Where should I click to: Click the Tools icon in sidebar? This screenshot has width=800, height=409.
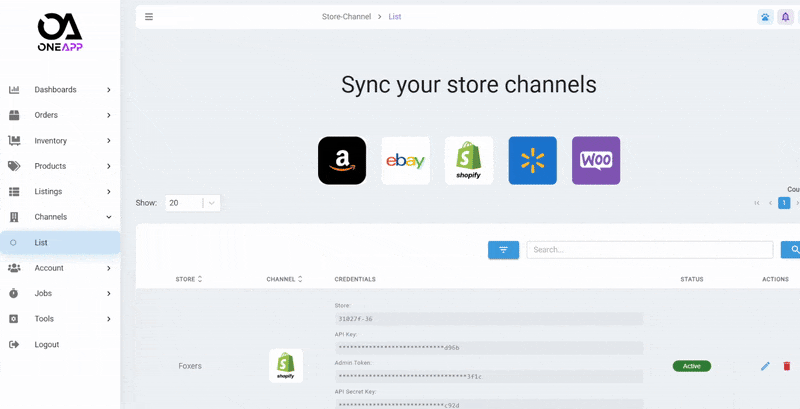[x=14, y=319]
